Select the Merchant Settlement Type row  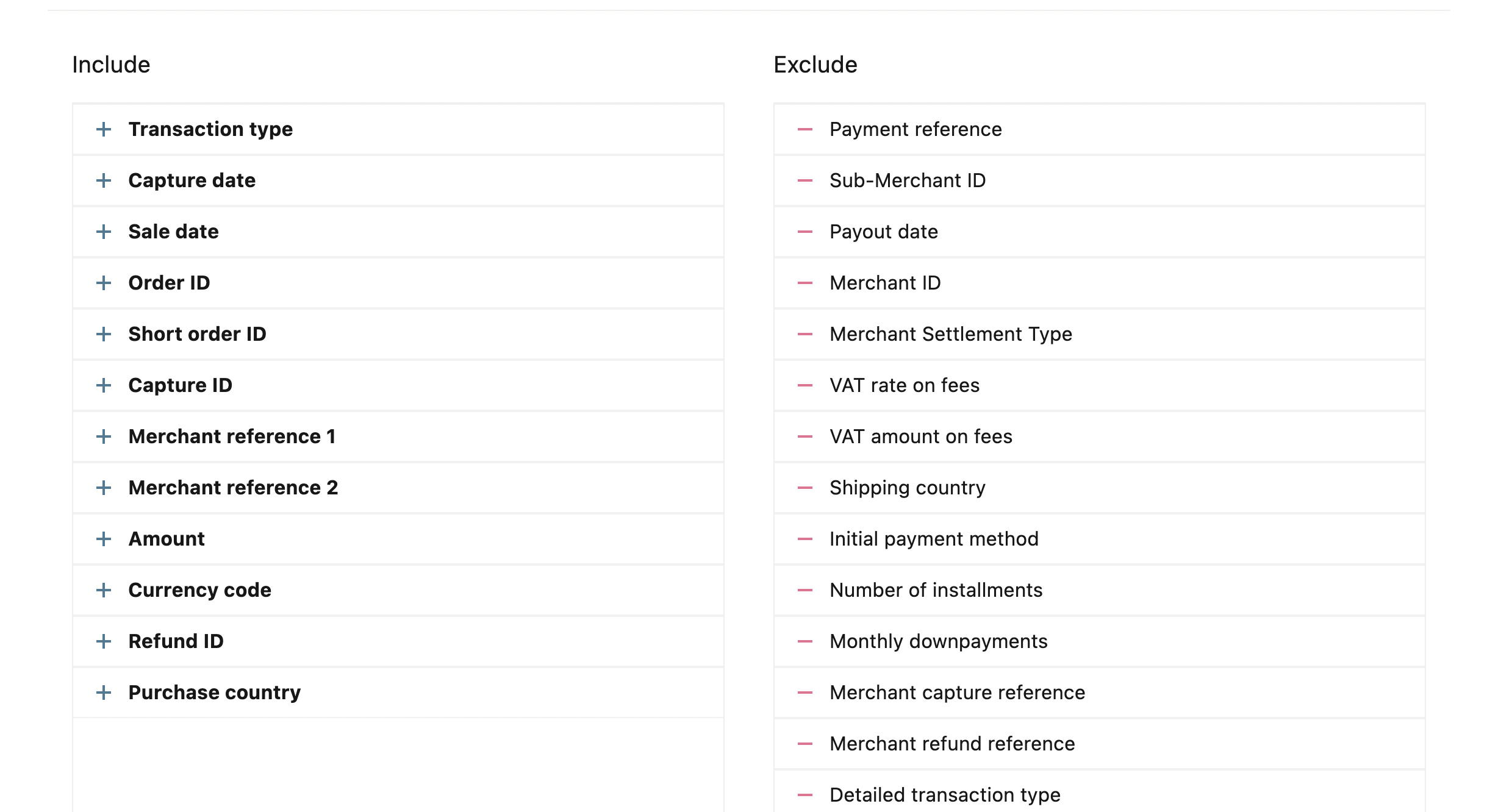tap(1100, 334)
